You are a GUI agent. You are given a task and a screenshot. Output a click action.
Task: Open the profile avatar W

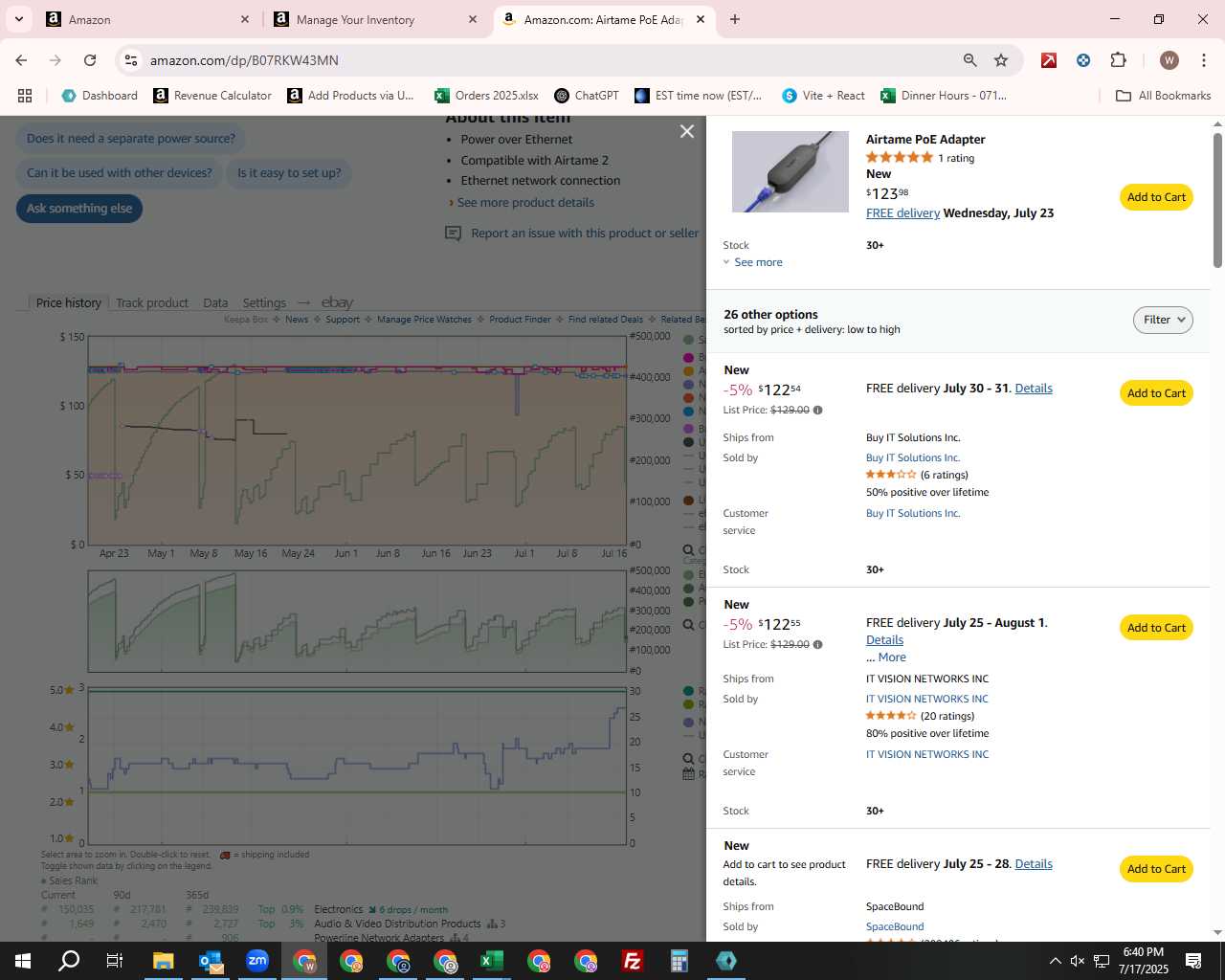pos(1169,60)
